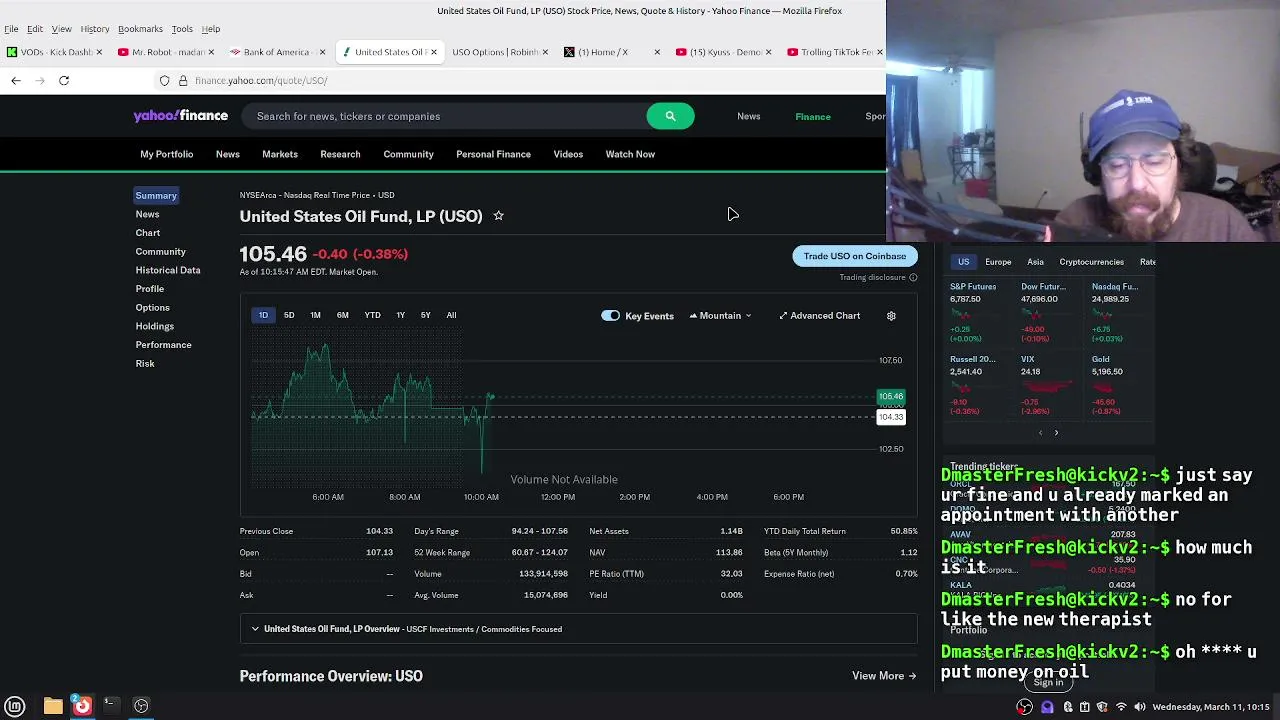Open the Firefox Tools menu

182,29
